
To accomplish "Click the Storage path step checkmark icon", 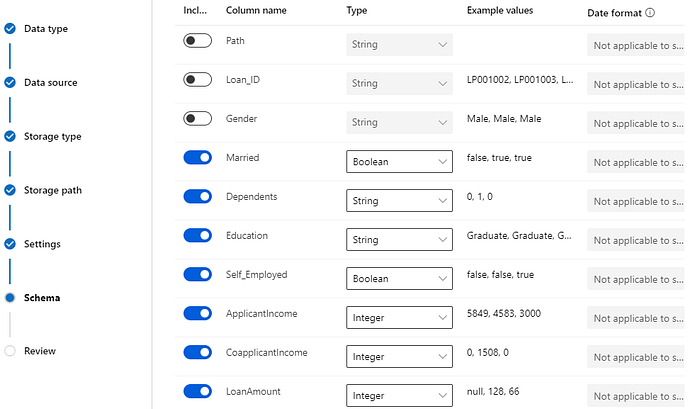I will 10,190.
